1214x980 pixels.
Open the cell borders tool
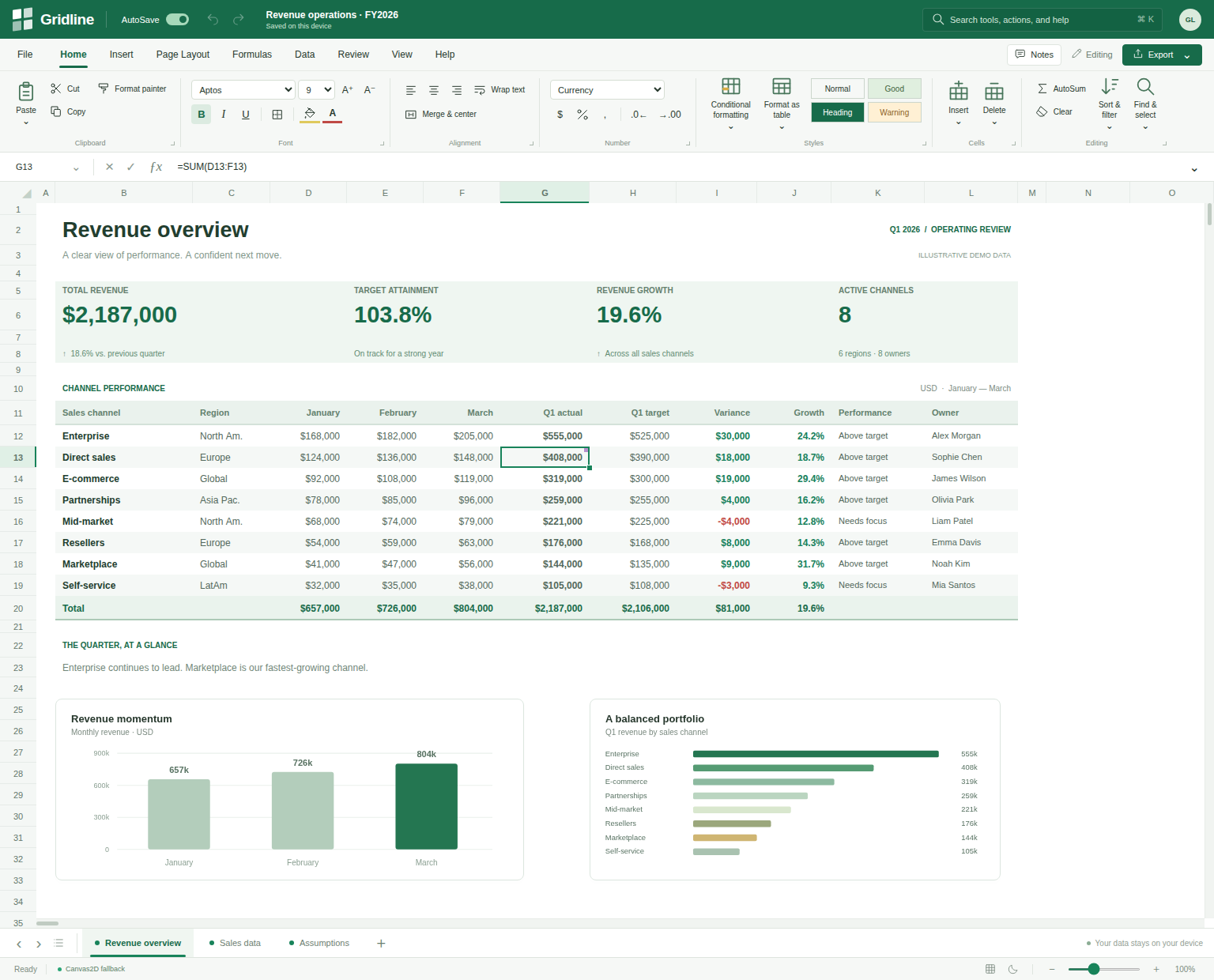277,115
